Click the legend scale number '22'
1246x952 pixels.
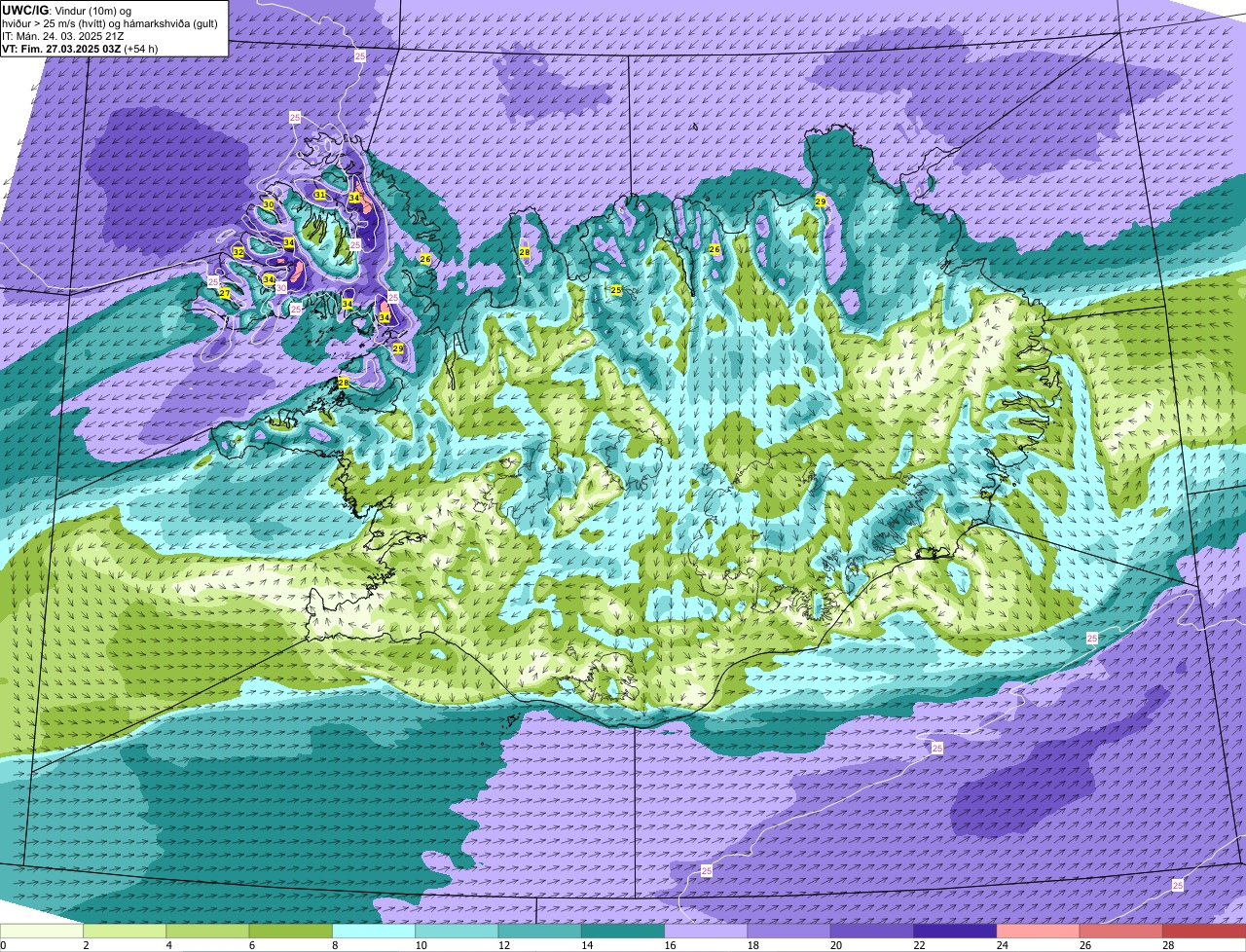pyautogui.click(x=919, y=945)
